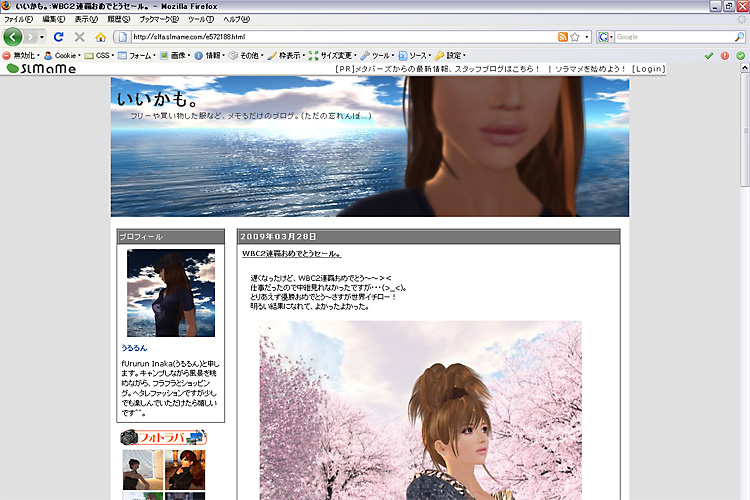
Task: Click the green checkmark standards-mode icon
Action: (709, 56)
